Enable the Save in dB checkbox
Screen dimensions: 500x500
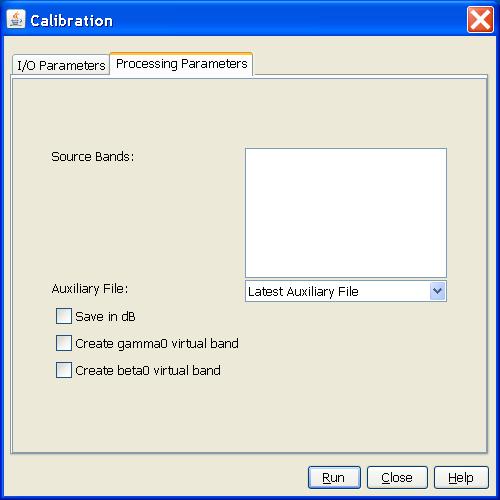(64, 316)
